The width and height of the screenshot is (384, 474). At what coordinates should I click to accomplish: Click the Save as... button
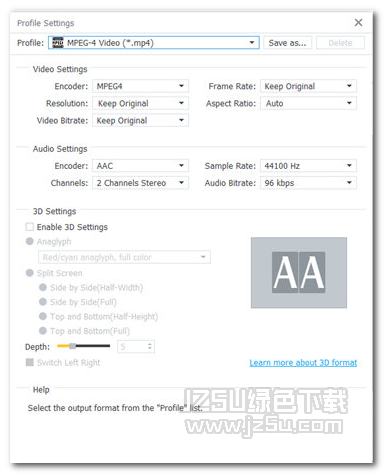(287, 43)
